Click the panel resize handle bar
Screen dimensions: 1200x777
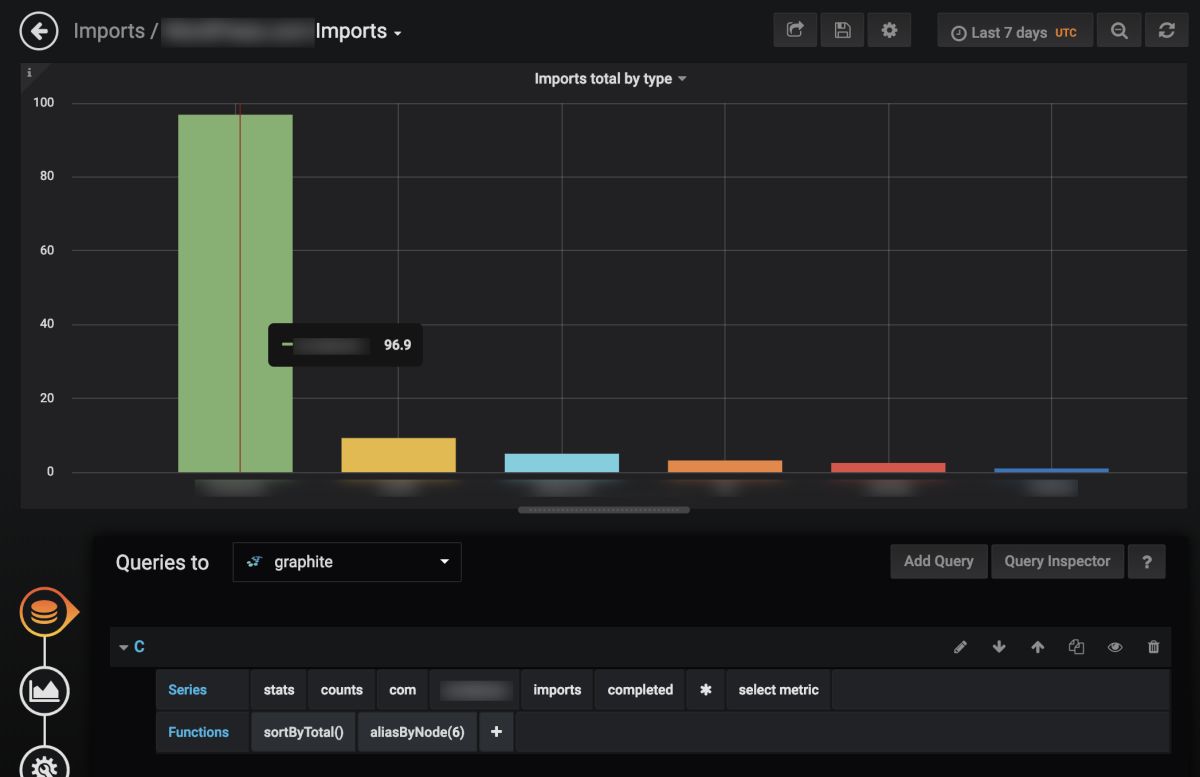603,510
